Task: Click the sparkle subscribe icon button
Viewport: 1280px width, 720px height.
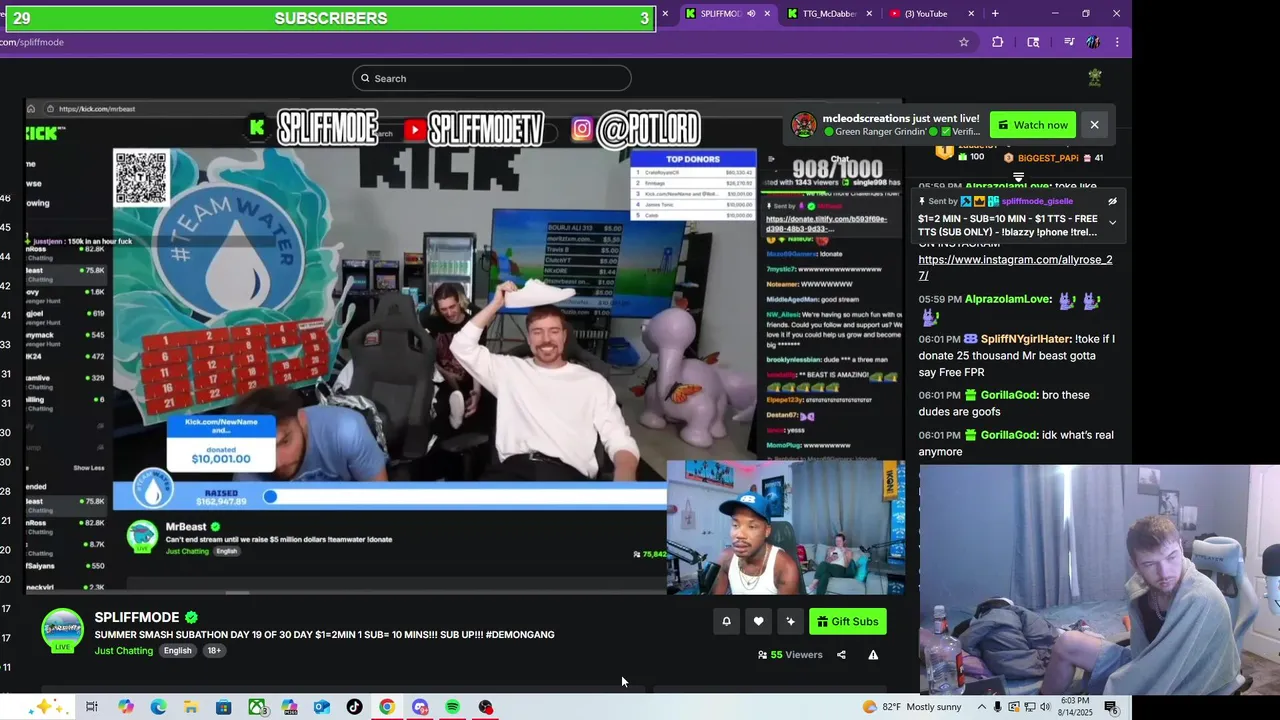Action: point(790,622)
